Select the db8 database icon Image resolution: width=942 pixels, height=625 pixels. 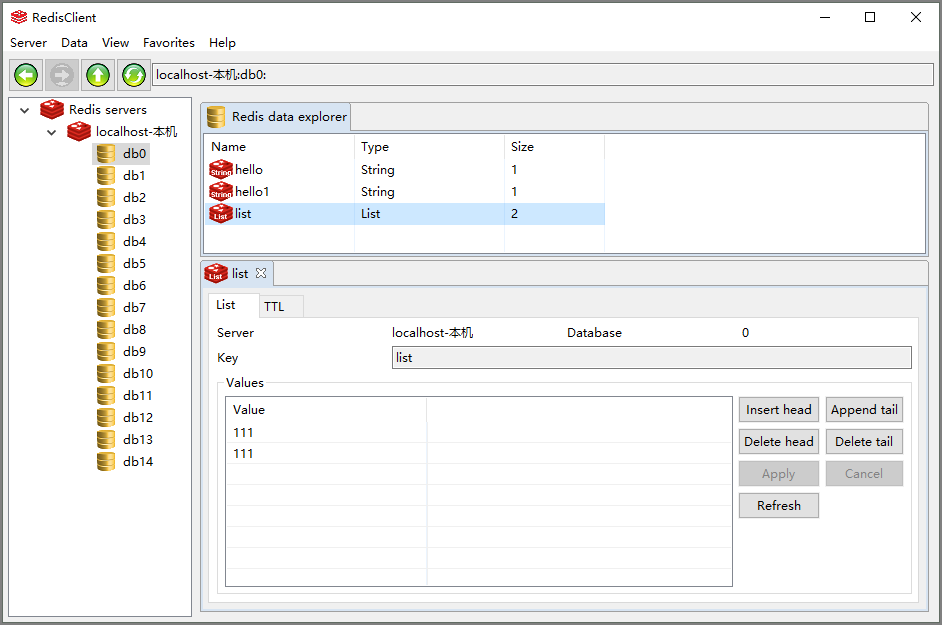[x=106, y=329]
